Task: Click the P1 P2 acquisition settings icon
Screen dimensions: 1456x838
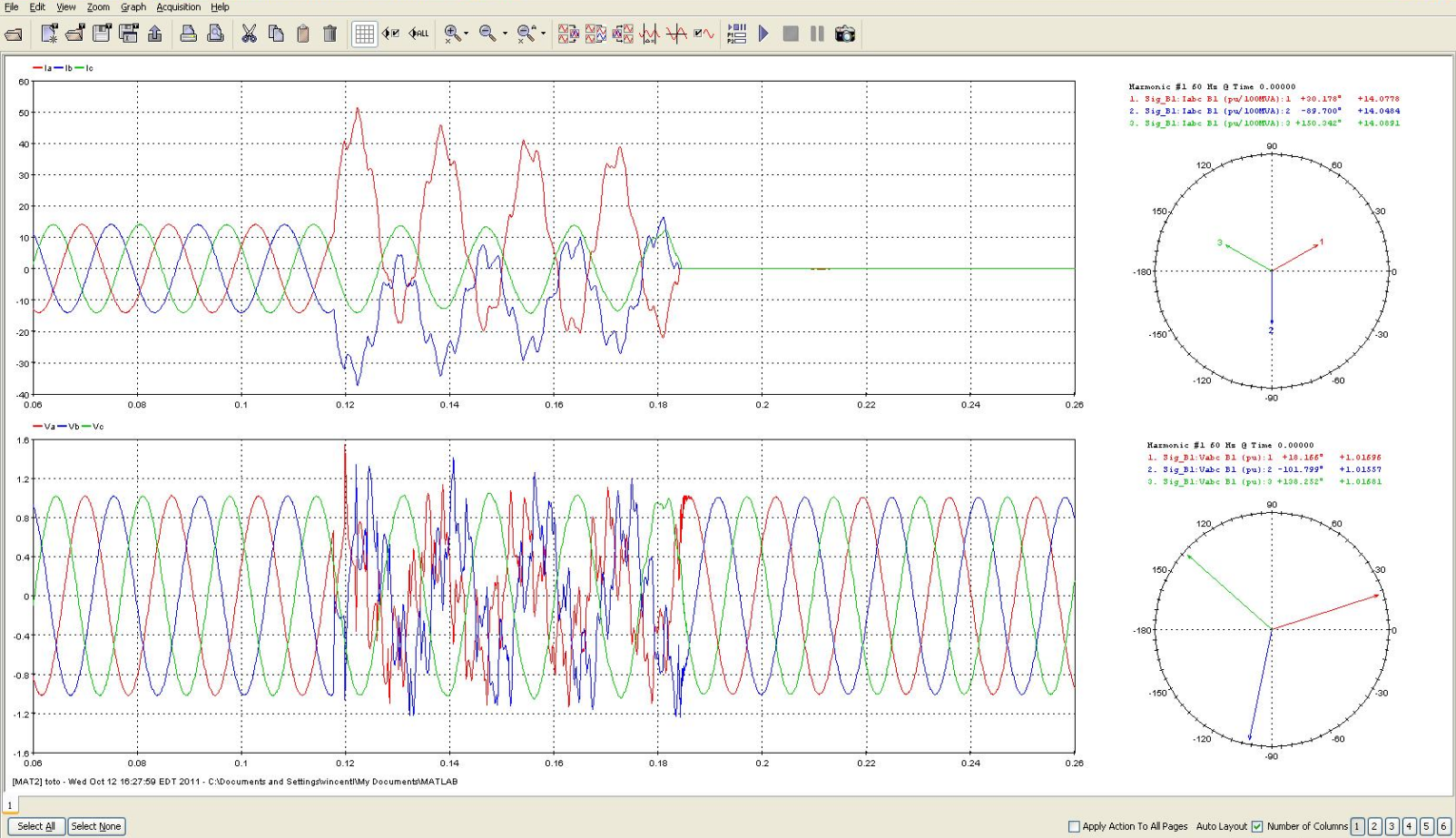Action: pyautogui.click(x=737, y=34)
